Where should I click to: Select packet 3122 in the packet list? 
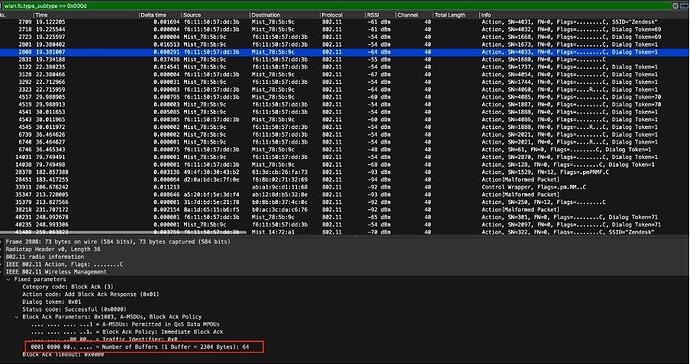[x=345, y=67]
